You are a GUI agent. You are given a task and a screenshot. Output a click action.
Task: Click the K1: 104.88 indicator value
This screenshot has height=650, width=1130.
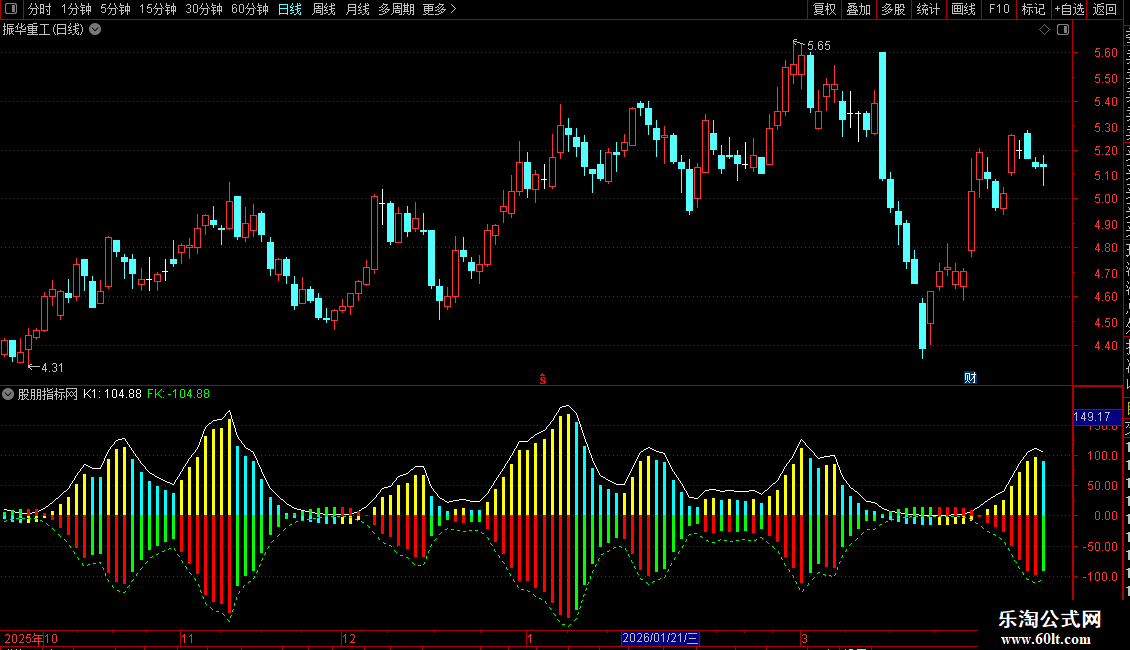[112, 394]
